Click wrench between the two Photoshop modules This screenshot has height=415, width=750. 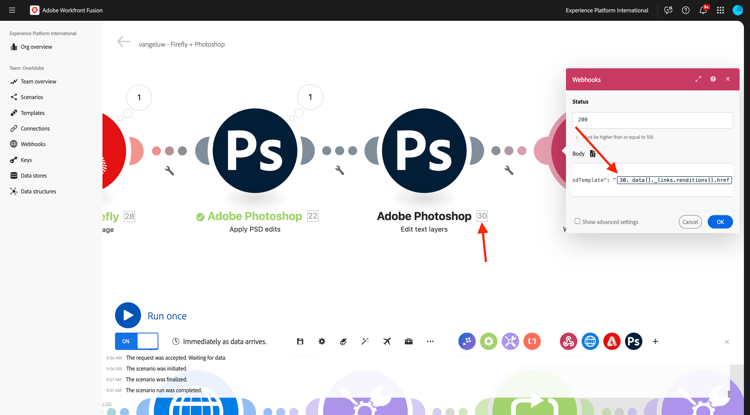click(340, 170)
